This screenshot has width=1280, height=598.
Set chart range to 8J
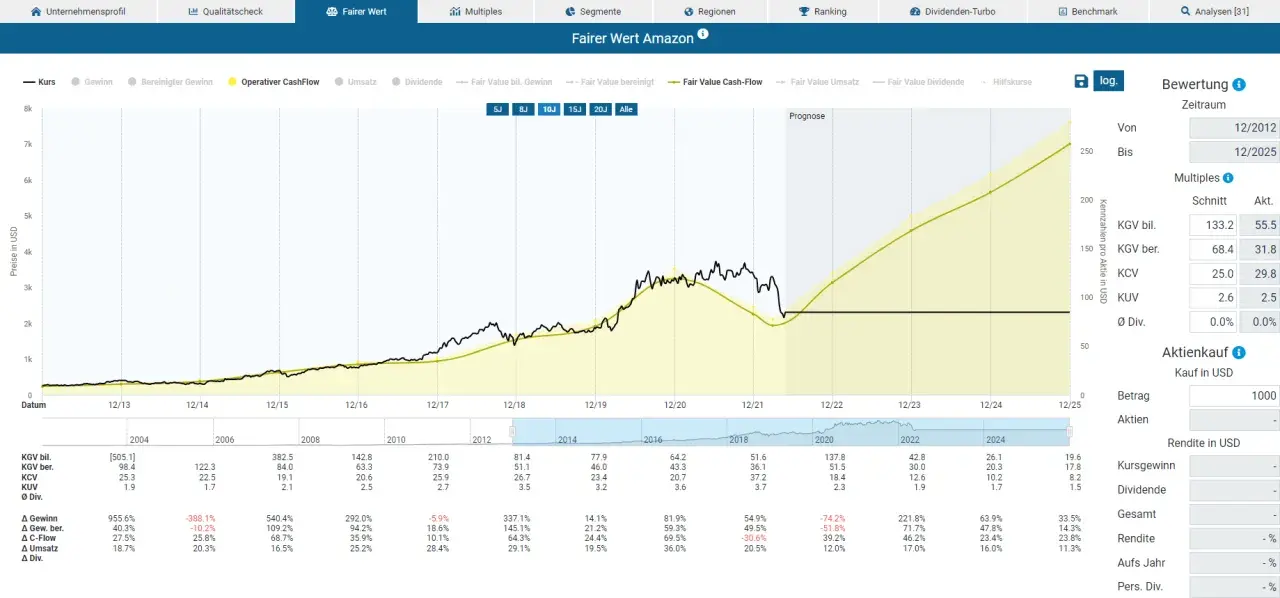(x=522, y=109)
